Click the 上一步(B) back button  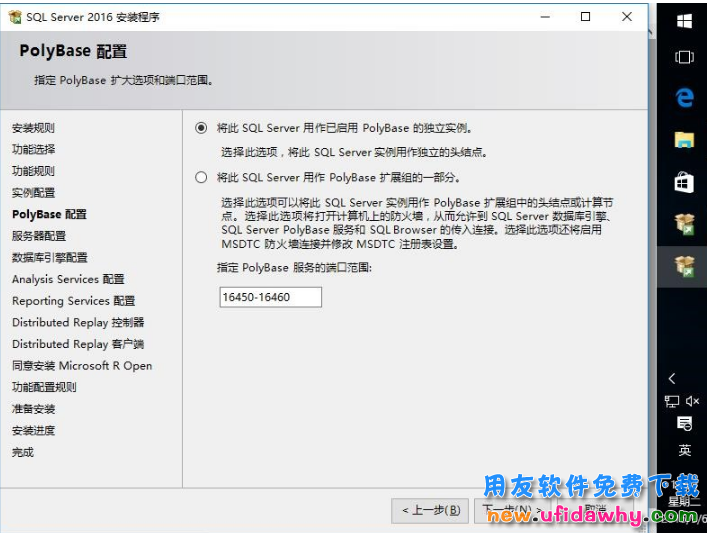pyautogui.click(x=430, y=510)
